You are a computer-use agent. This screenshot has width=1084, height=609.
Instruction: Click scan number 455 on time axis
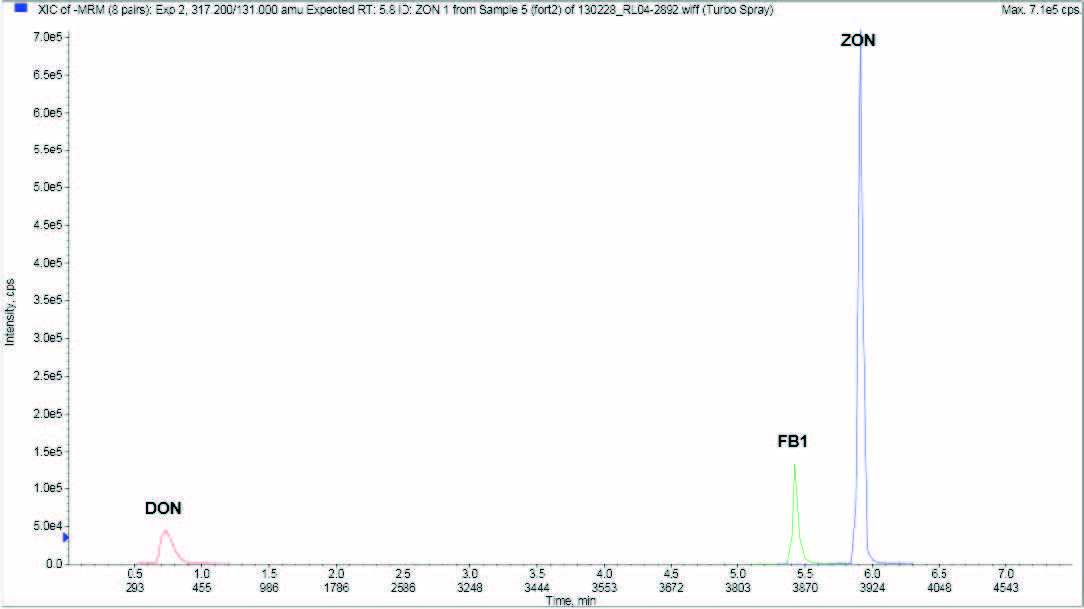pos(202,588)
